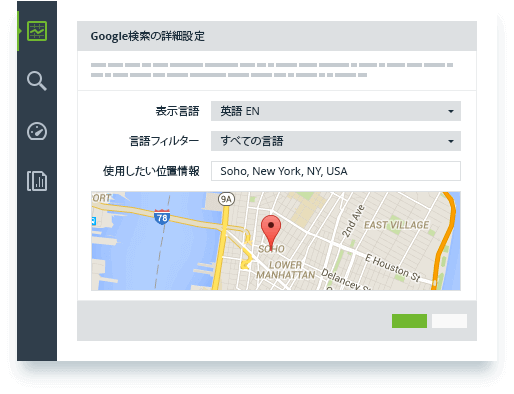Open the rank tracking chart icon in sidebar
The image size is (514, 394).
(x=37, y=31)
